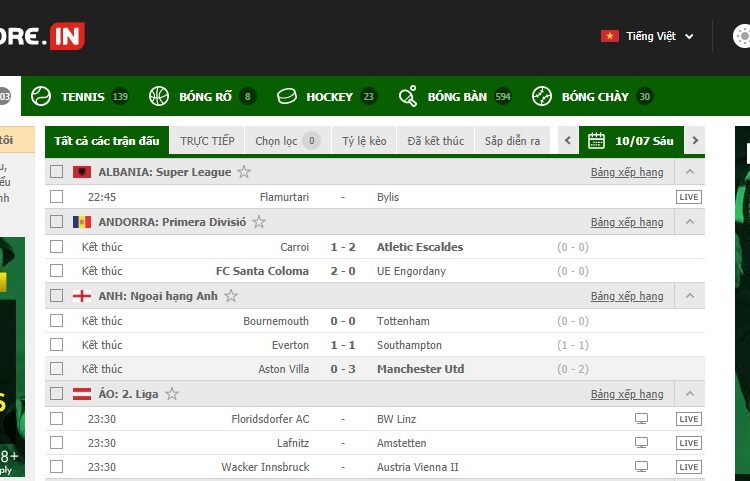This screenshot has height=481, width=750.
Task: Open the Sắp diễn ra tab
Action: point(512,141)
